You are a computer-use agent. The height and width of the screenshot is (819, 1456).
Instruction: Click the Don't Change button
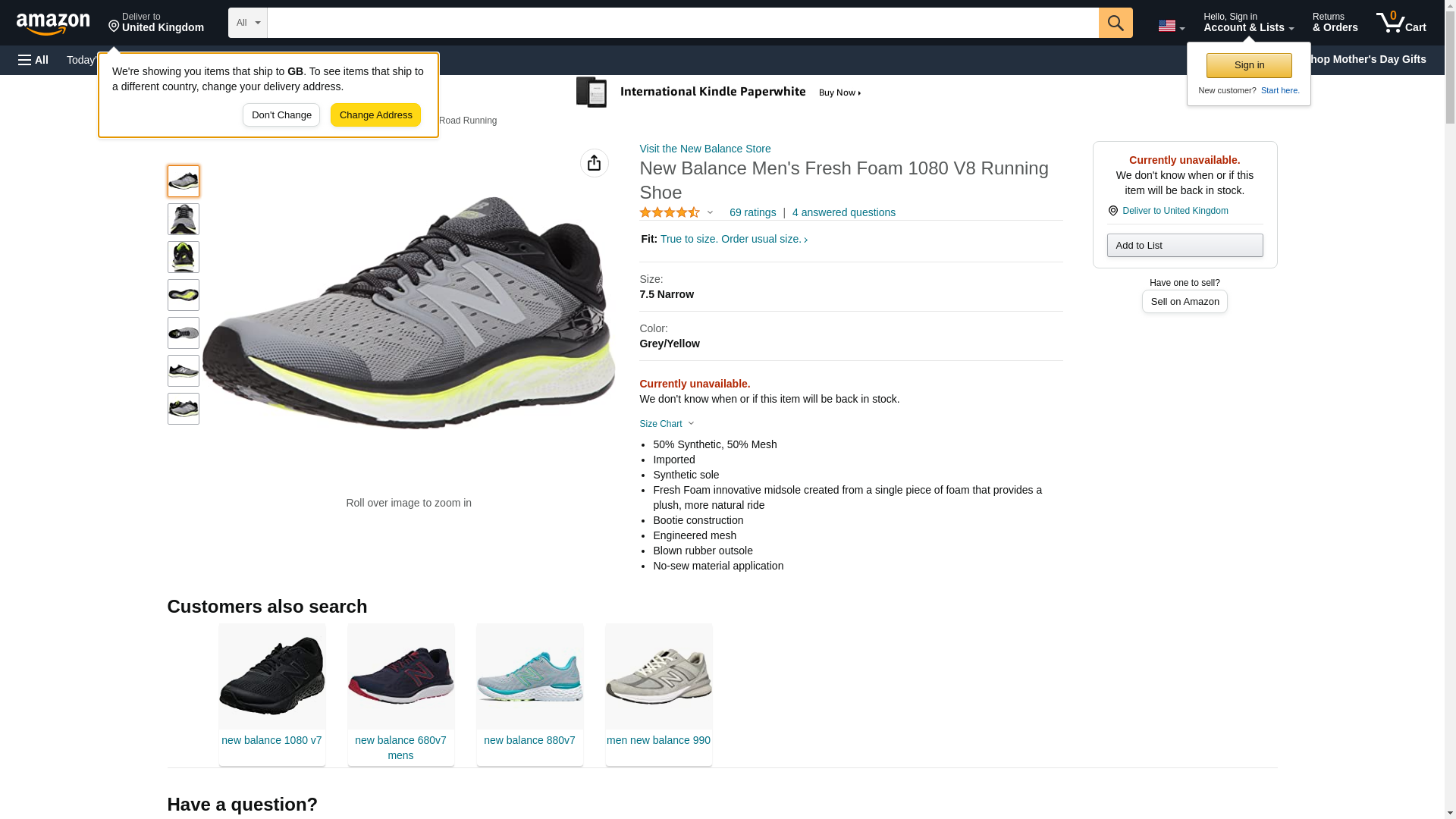281,115
